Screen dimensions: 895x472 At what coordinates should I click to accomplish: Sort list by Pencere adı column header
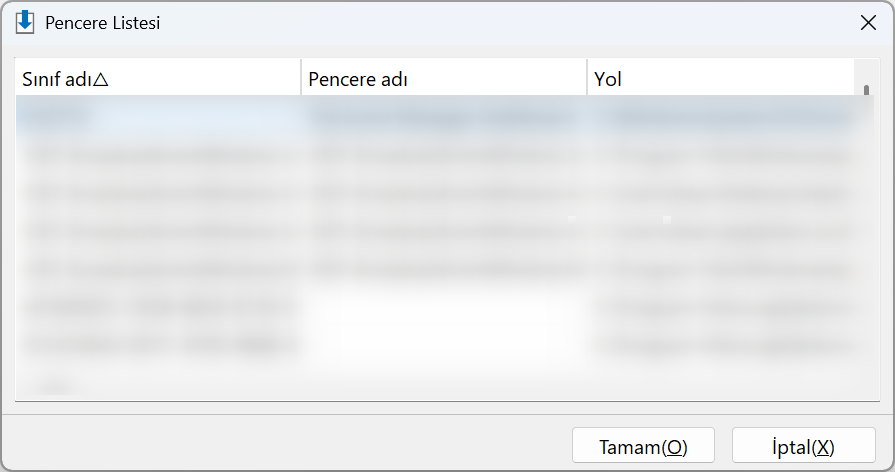coord(444,79)
